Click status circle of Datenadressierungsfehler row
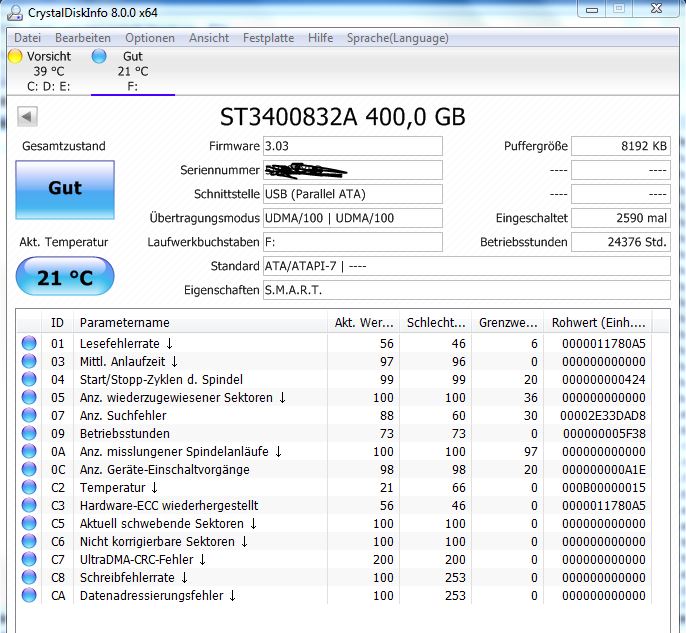Image resolution: width=686 pixels, height=633 pixels. pos(29,595)
